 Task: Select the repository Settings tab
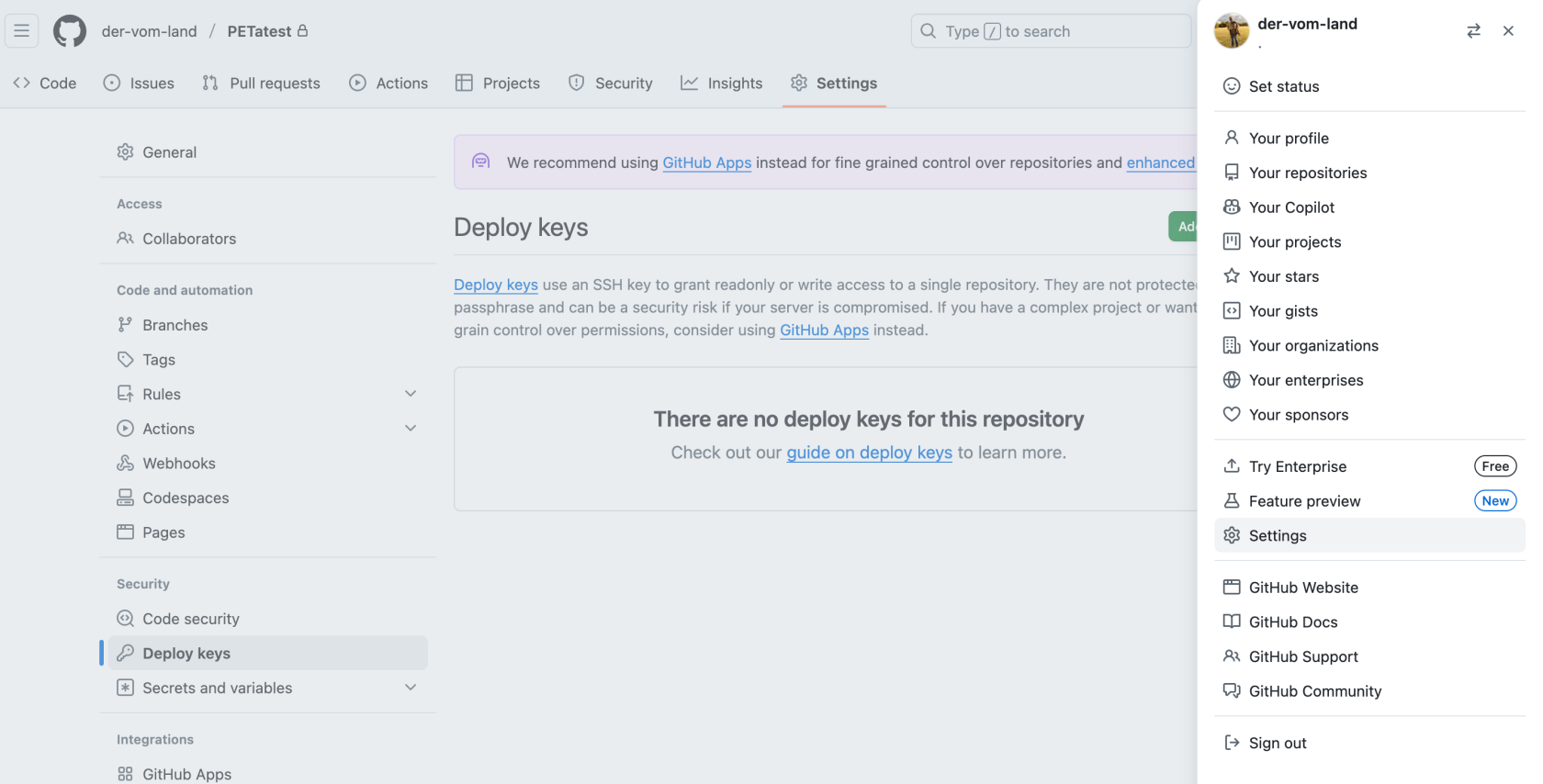[834, 84]
